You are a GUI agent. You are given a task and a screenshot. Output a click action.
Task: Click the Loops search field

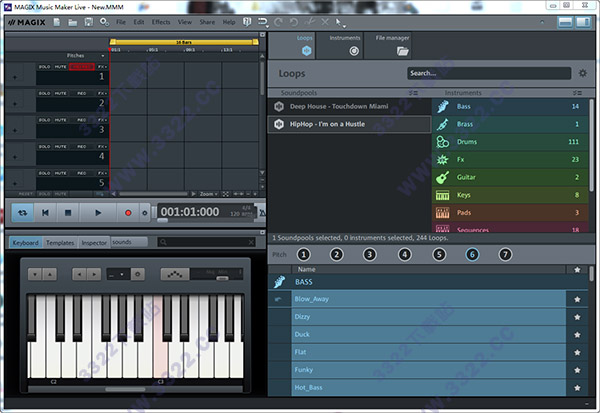coord(489,73)
